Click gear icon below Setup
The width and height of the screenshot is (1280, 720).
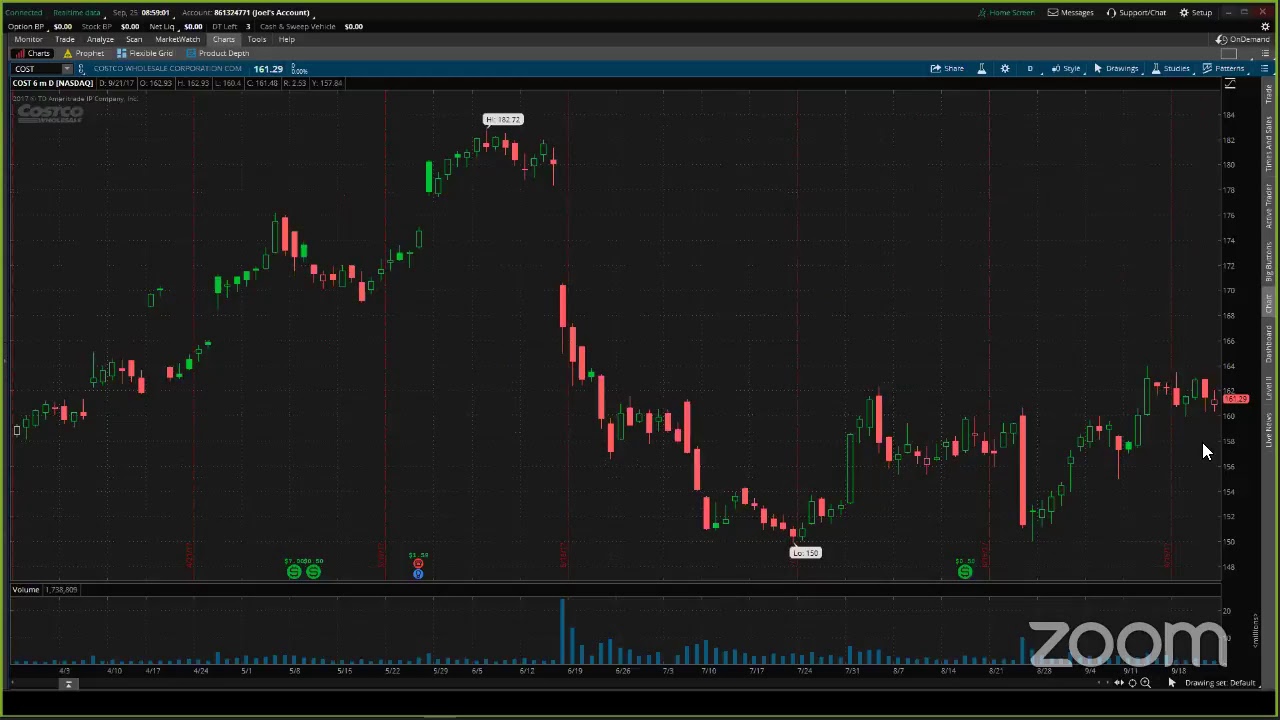click(x=1265, y=26)
